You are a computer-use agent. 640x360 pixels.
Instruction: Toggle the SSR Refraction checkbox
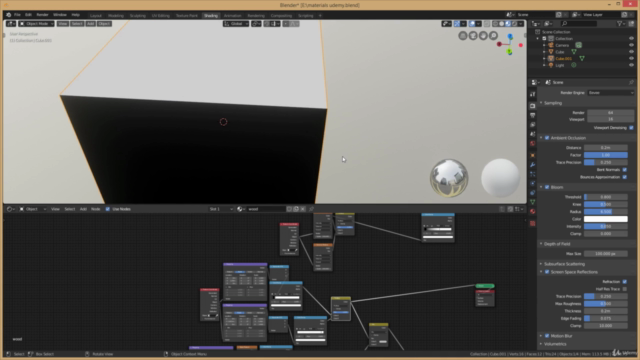tap(625, 282)
